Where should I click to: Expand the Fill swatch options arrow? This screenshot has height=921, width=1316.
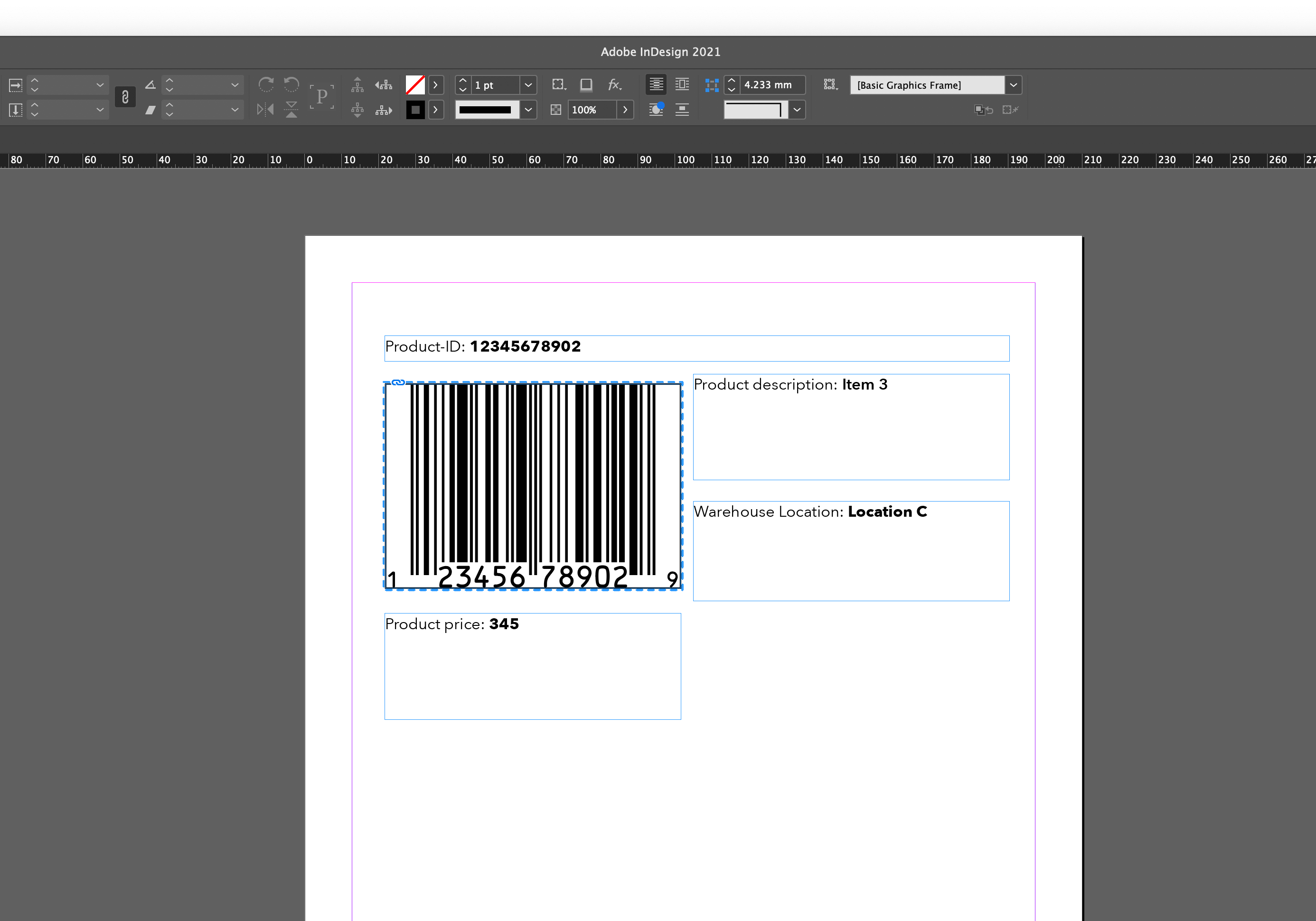pos(436,85)
